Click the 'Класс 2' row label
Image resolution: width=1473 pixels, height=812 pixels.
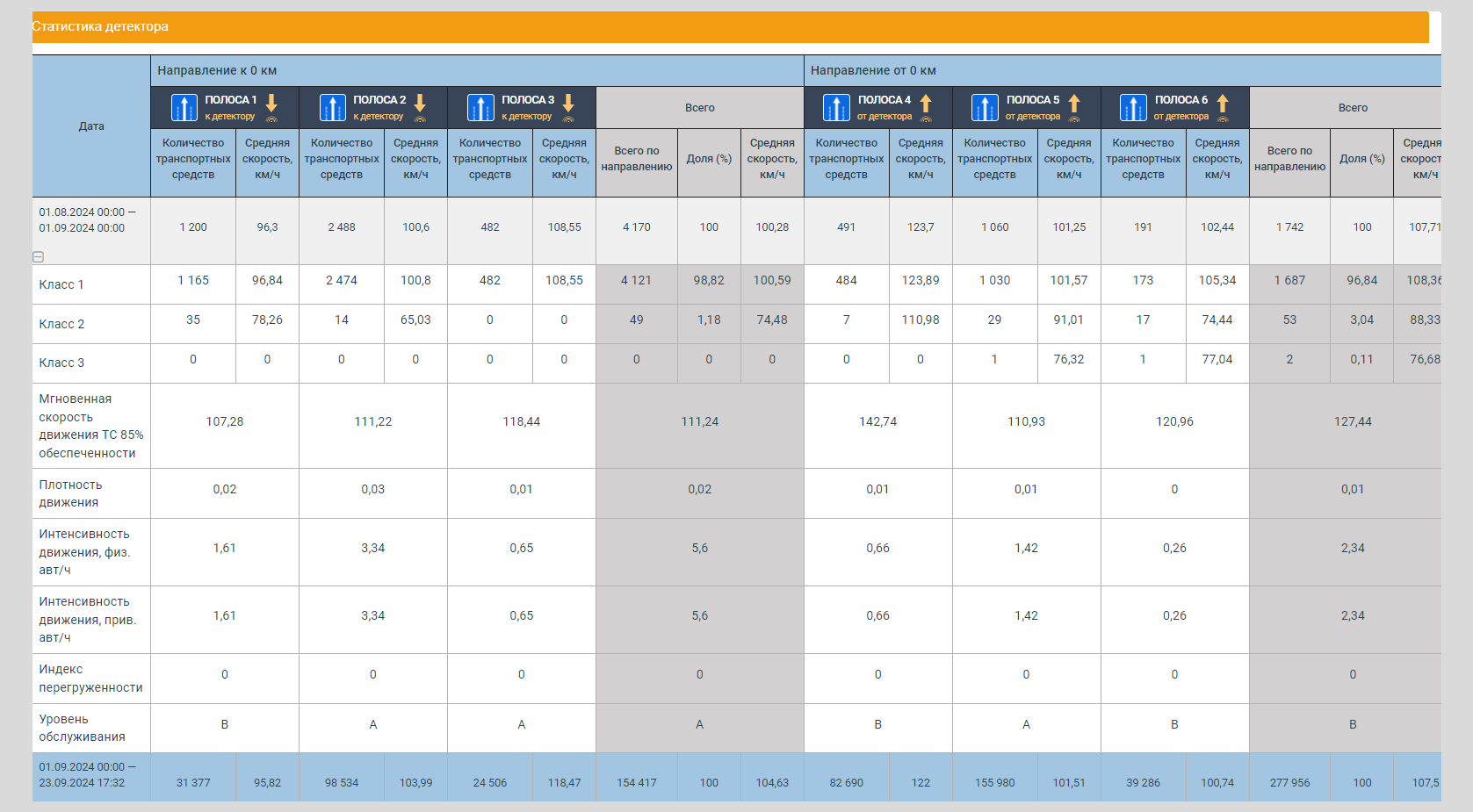coord(61,324)
